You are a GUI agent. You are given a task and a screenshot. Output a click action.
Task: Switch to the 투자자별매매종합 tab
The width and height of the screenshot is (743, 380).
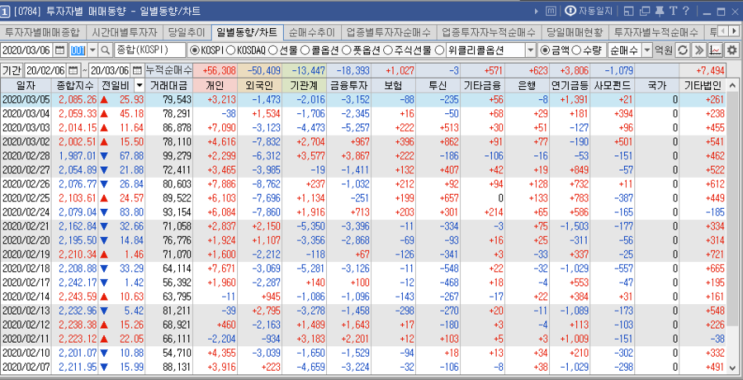tap(43, 32)
